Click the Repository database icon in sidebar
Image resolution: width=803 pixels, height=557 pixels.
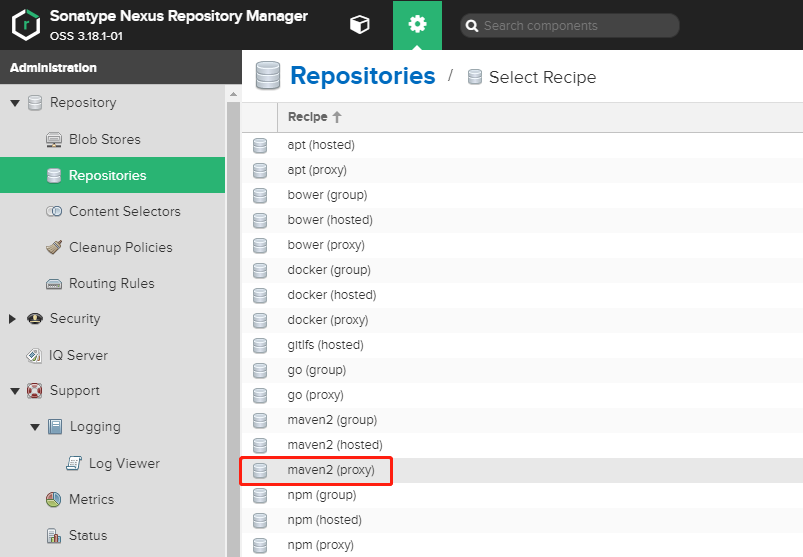pos(35,103)
